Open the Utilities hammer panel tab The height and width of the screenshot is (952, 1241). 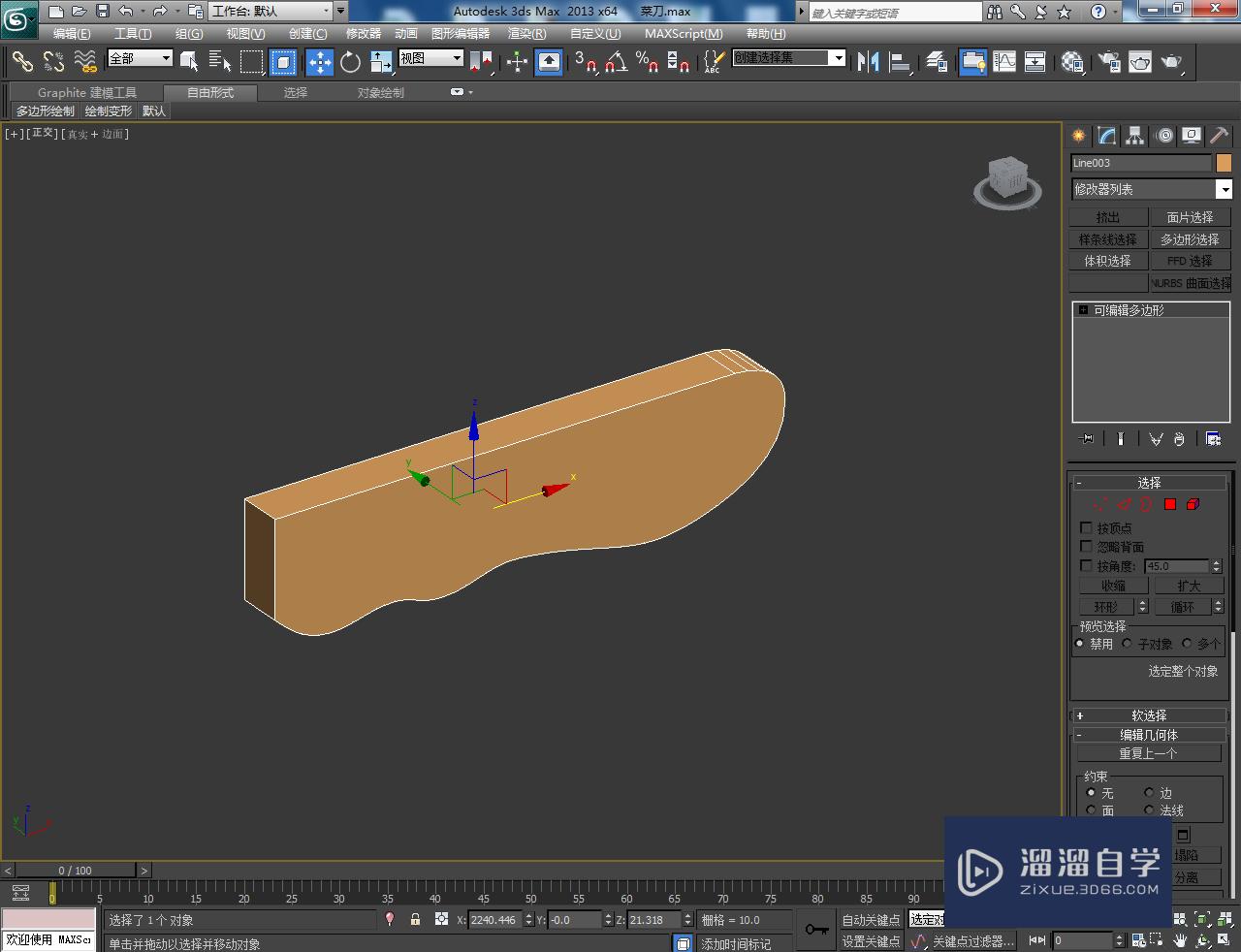tap(1219, 136)
